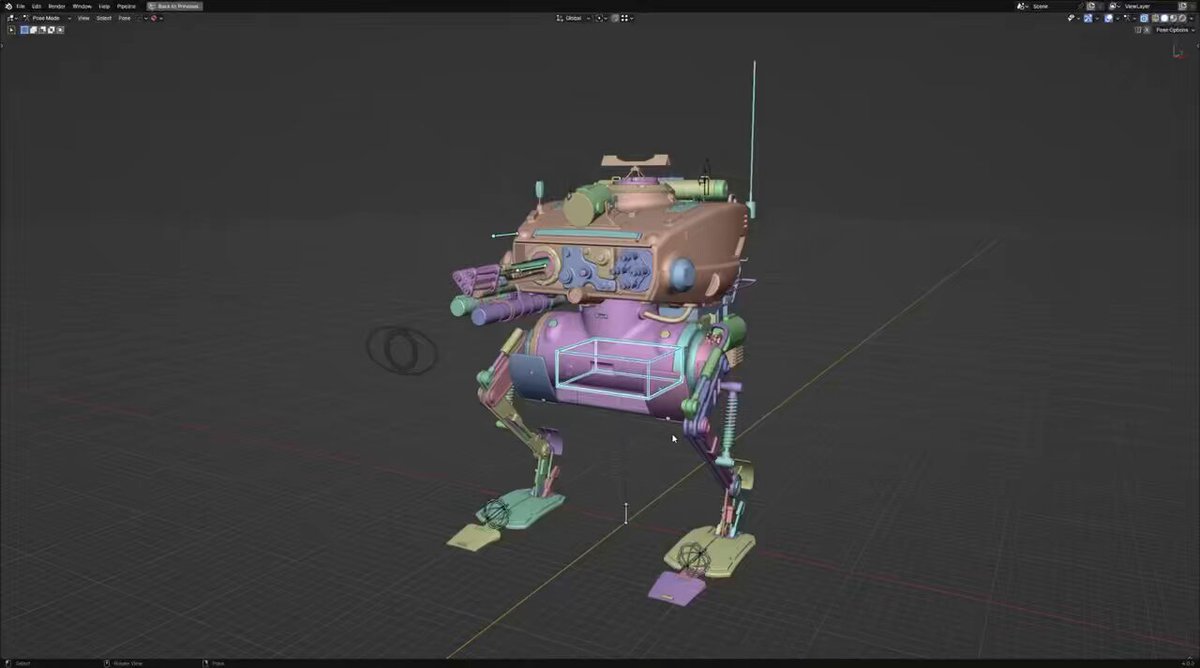Screen dimensions: 1200x668
Task: Open the viewport View menu
Action: (x=84, y=18)
